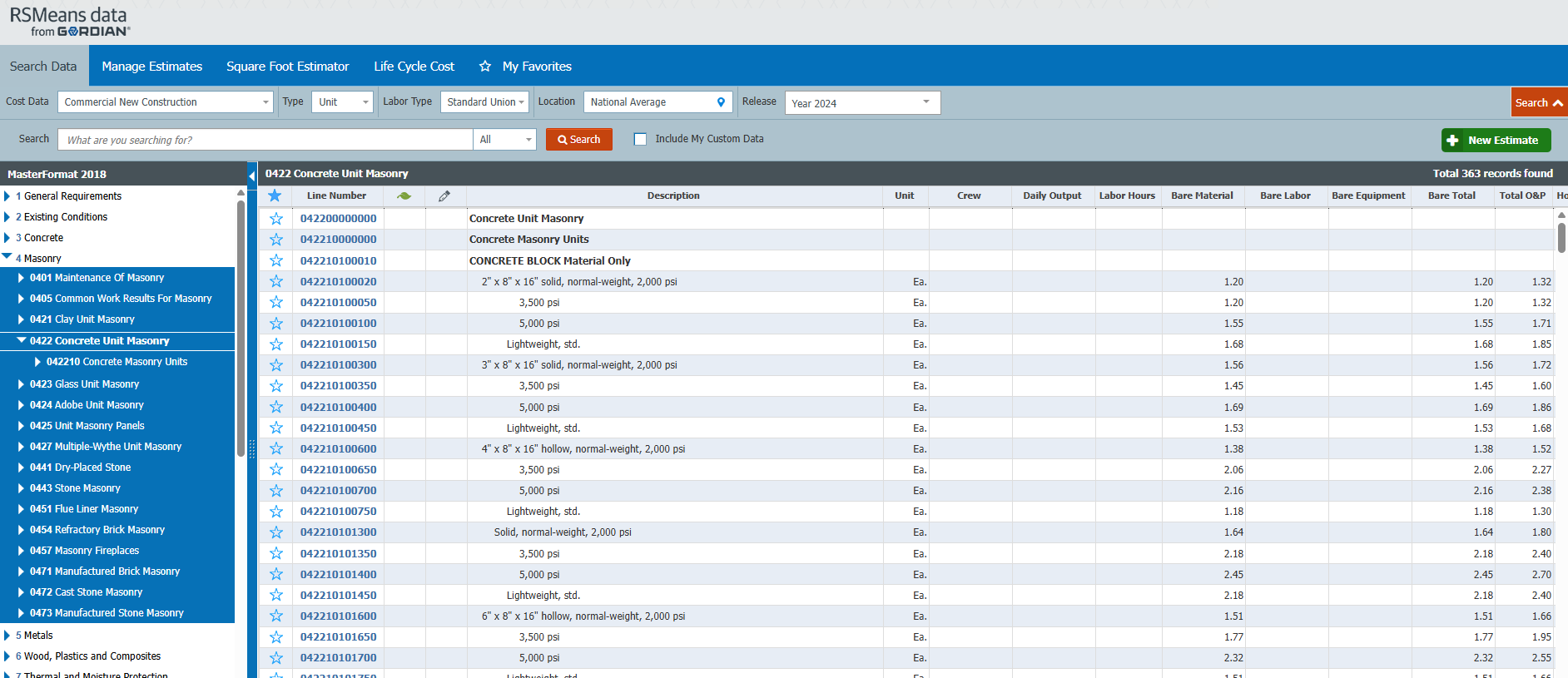This screenshot has width=1568, height=678.
Task: Favorite line 042210100700
Action: pos(275,490)
